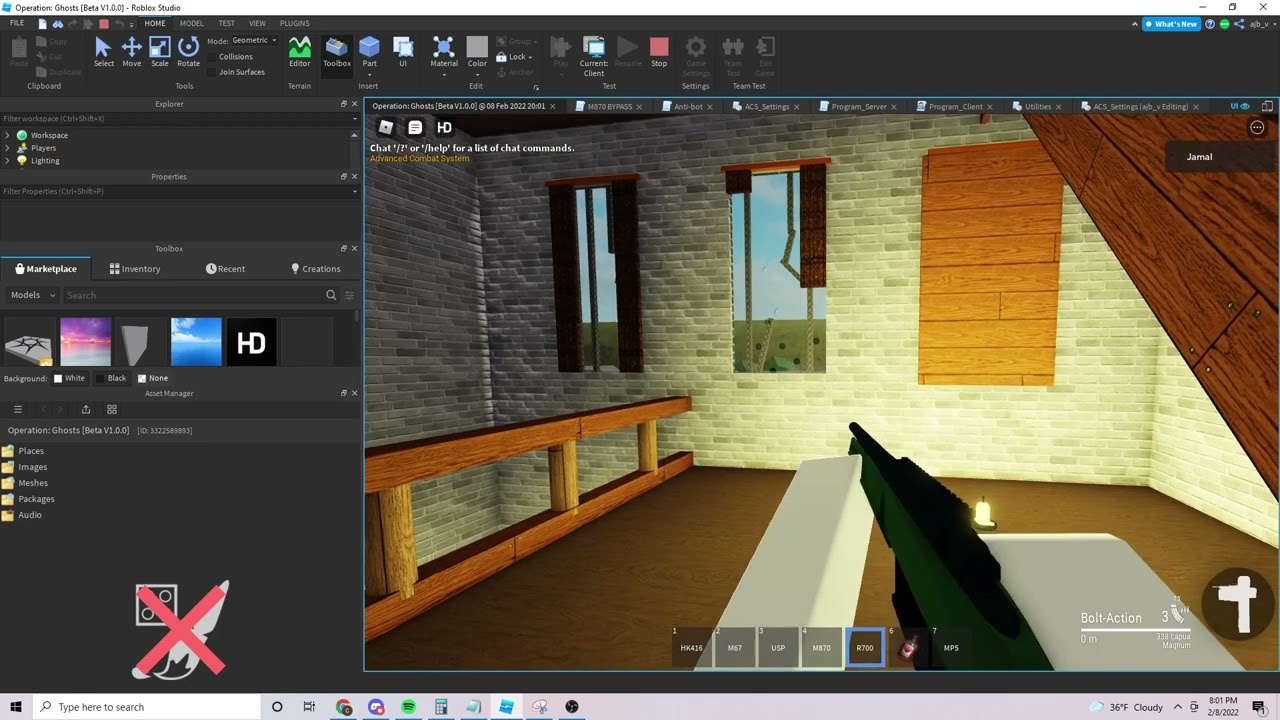The height and width of the screenshot is (720, 1280).
Task: Open the three-dots menu in the game viewport
Action: click(1257, 127)
